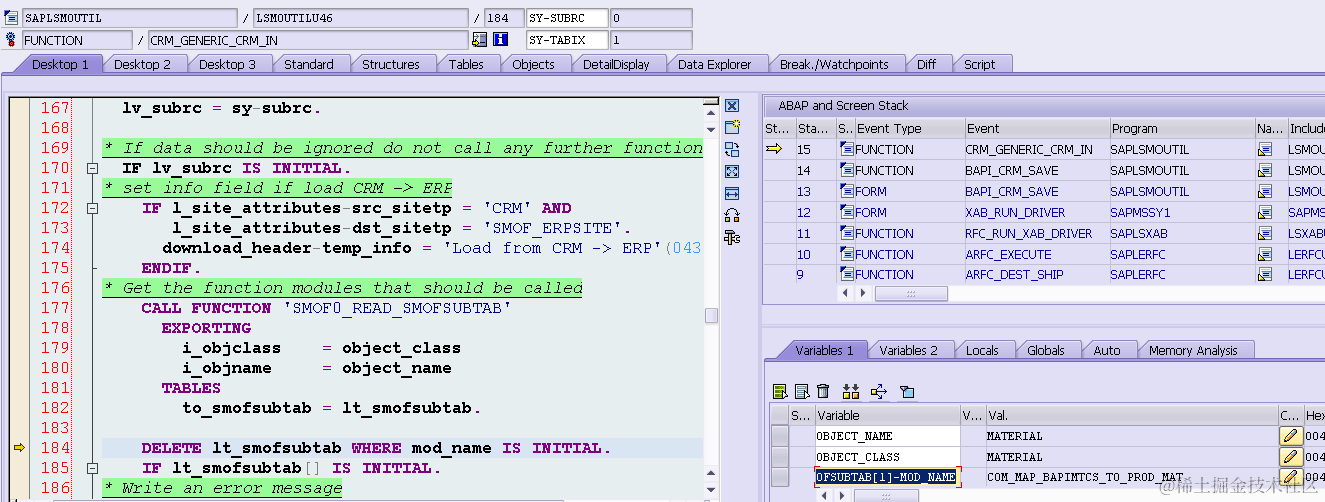The width and height of the screenshot is (1325, 502).
Task: Click the first icon in Variables toolbar
Action: 780,391
